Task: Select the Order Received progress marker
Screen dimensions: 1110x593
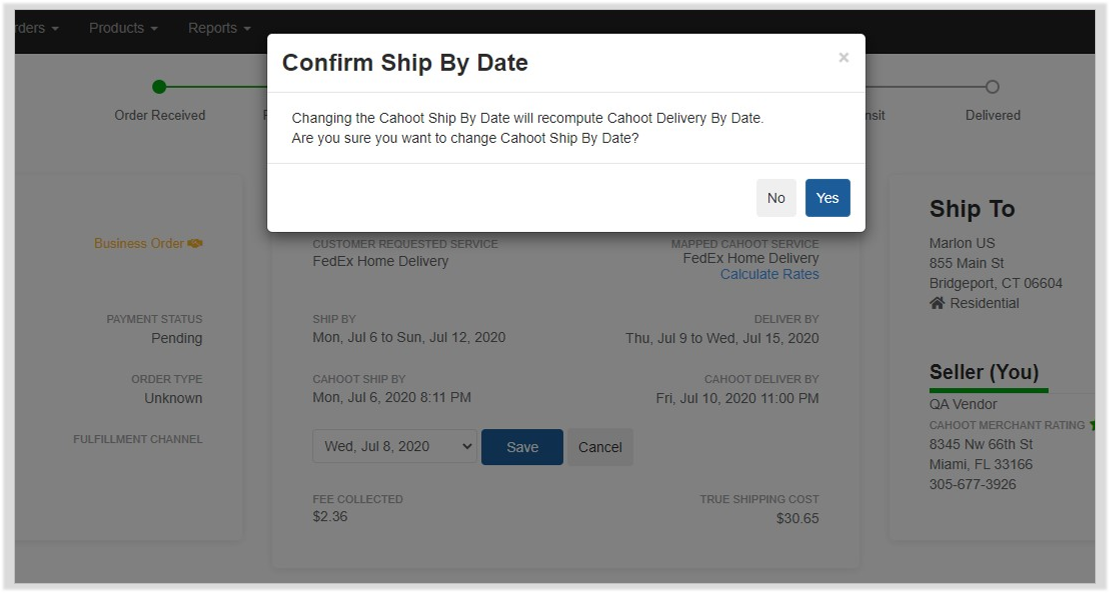Action: tap(159, 87)
